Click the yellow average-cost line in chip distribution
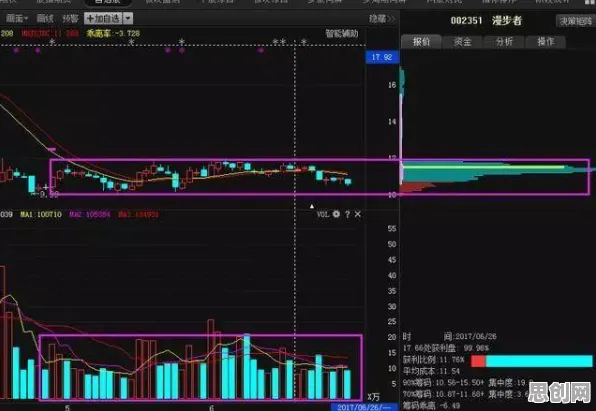Image resolution: width=596 pixels, height=411 pixels. tap(483, 167)
